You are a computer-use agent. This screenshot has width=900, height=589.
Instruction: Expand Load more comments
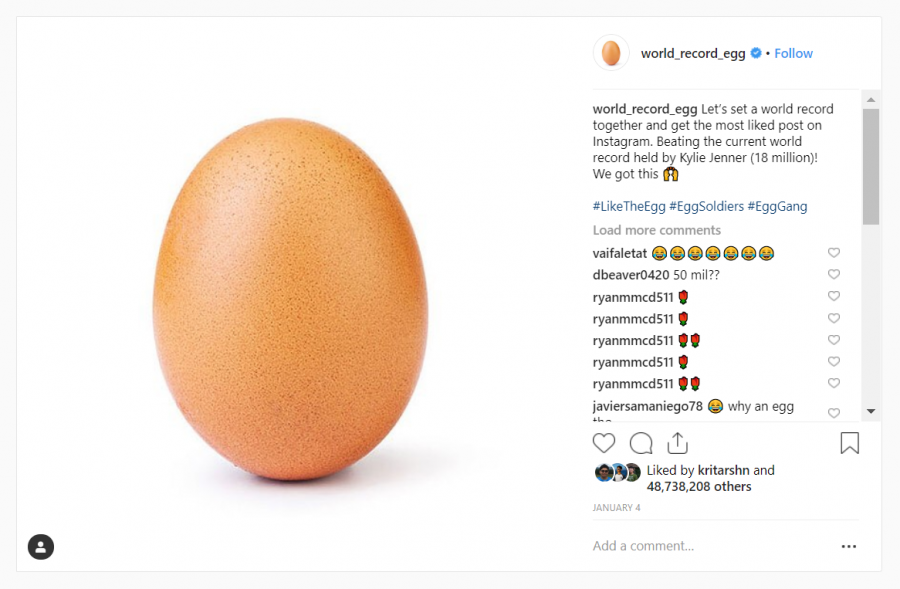click(657, 230)
